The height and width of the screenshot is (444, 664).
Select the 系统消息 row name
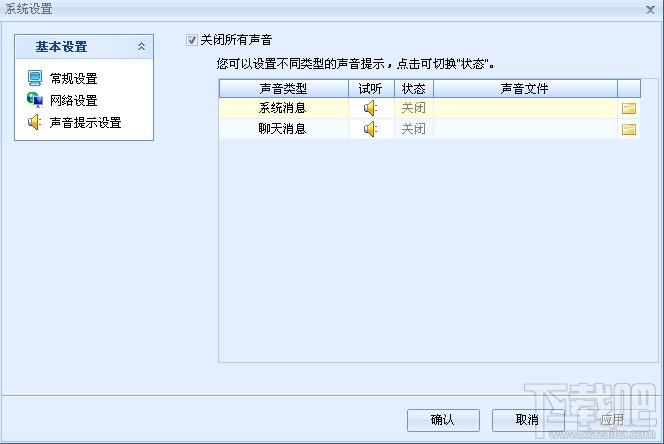click(x=282, y=108)
